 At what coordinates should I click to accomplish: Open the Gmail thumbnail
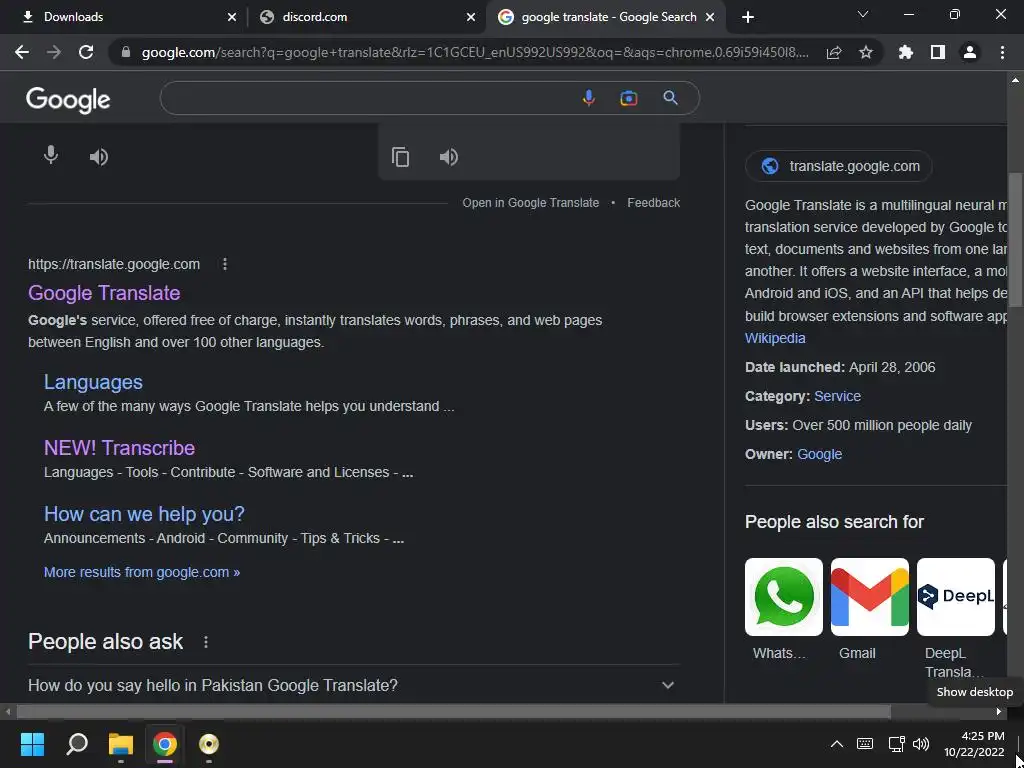point(869,597)
